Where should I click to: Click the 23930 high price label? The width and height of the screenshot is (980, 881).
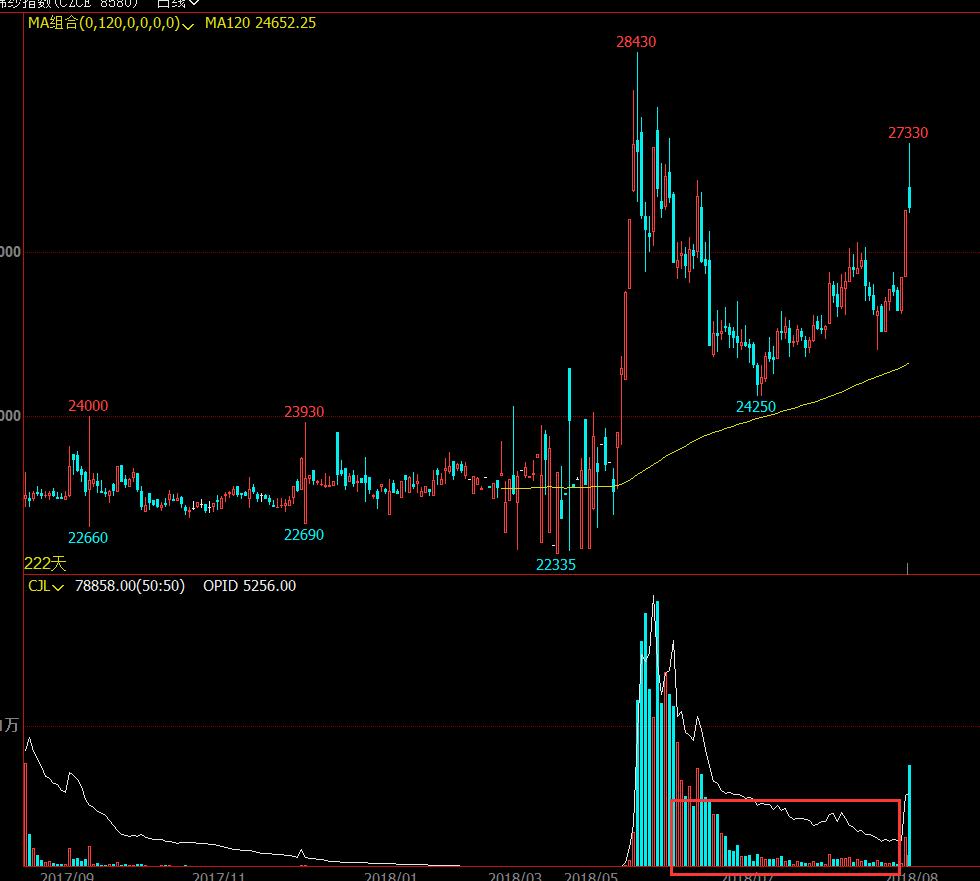304,412
